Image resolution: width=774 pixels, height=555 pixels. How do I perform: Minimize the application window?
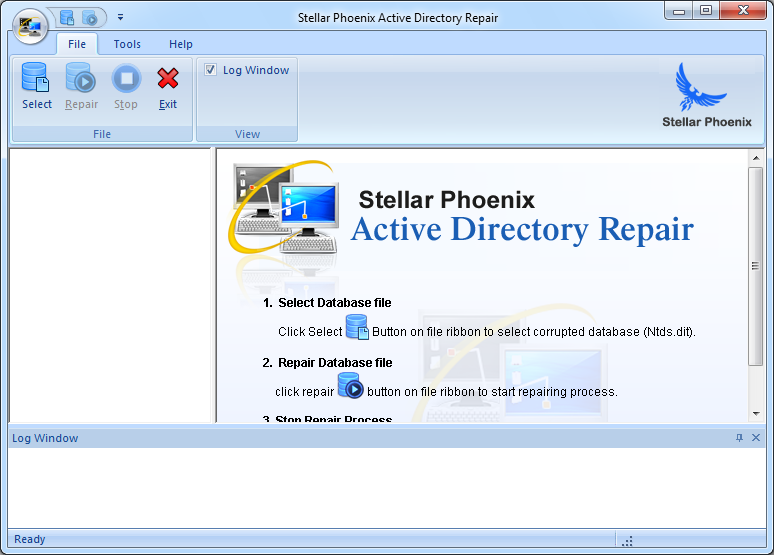click(679, 11)
